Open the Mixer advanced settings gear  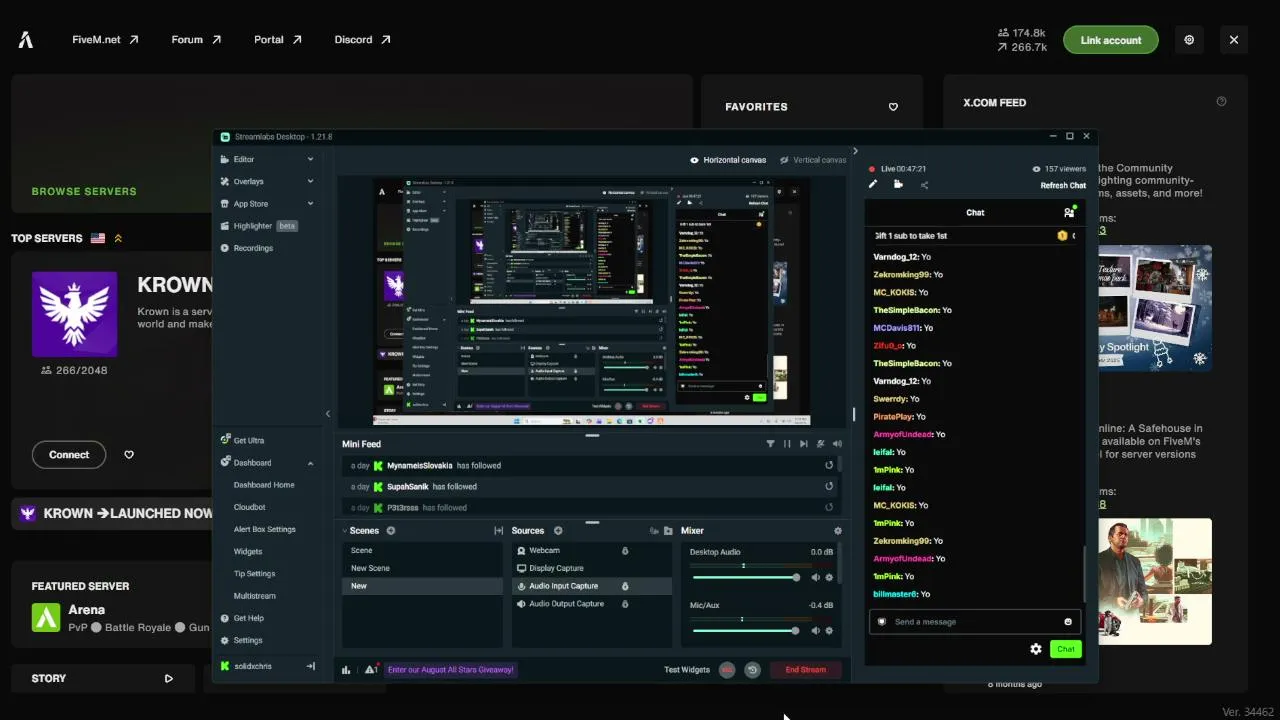click(838, 531)
